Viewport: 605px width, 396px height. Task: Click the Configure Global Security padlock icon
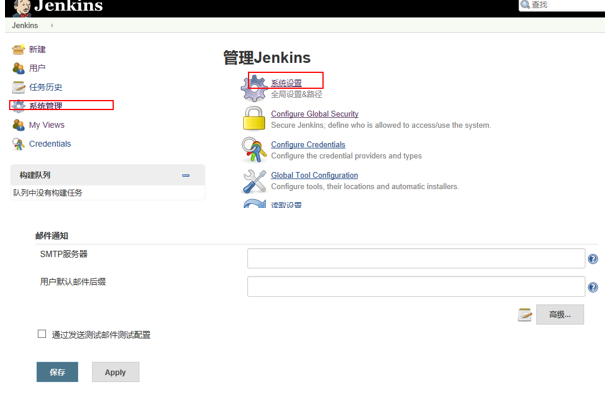(254, 118)
